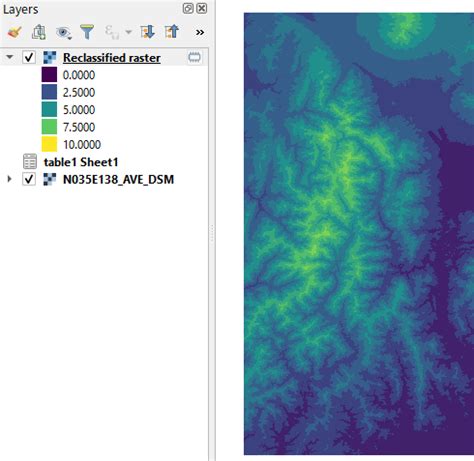
Task: Click the memory layer indicator beside Reclassified raster
Action: click(x=194, y=57)
